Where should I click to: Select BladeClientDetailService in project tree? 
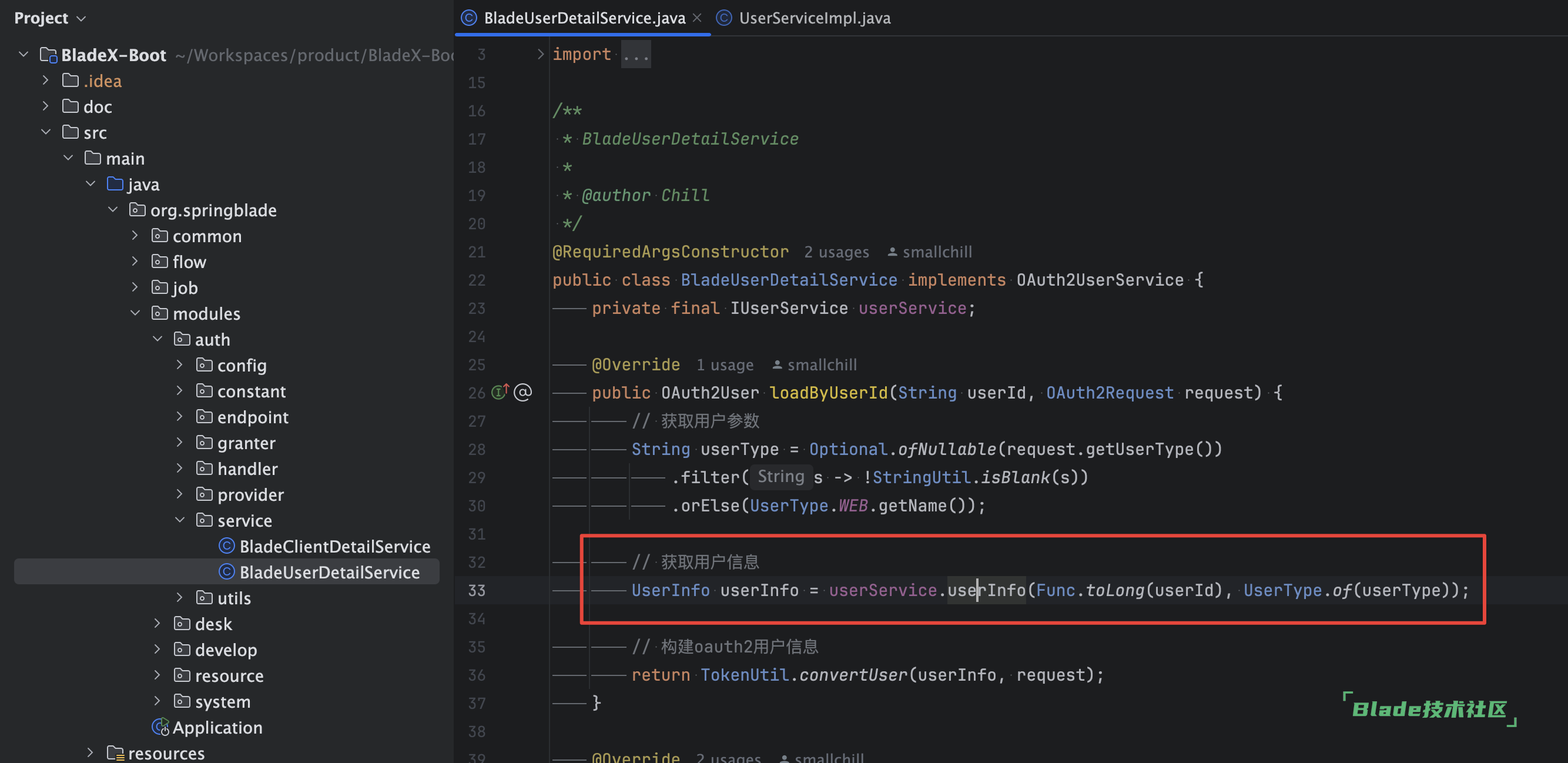point(335,546)
